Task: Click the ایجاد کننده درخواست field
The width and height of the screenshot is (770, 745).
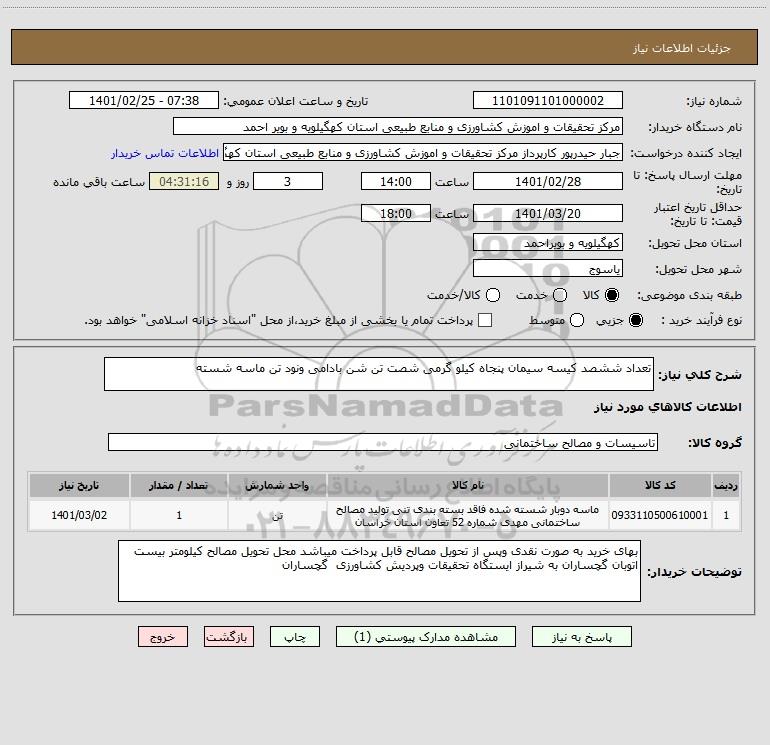Action: point(423,153)
